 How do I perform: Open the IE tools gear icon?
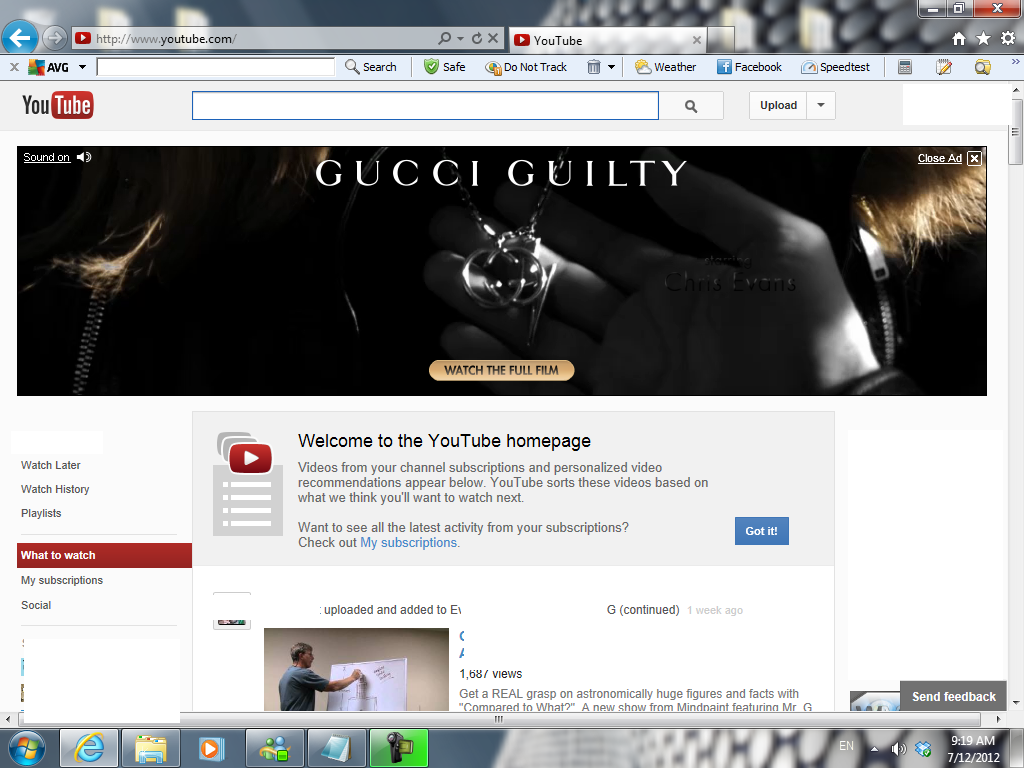[x=1007, y=39]
